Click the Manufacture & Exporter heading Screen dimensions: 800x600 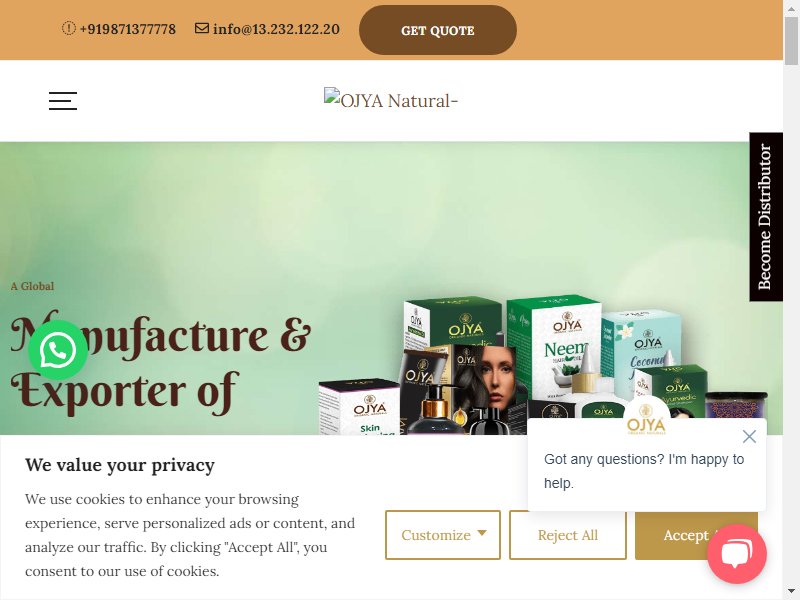161,362
